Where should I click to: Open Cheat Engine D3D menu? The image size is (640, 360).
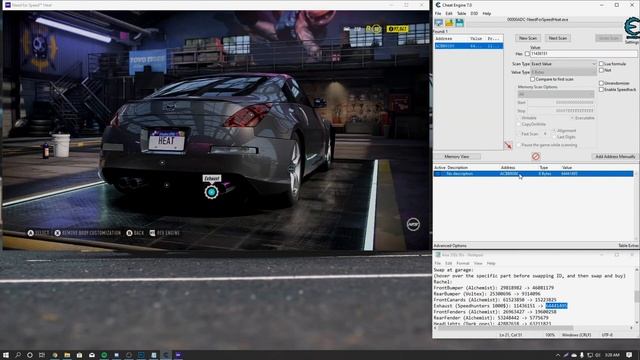474,13
